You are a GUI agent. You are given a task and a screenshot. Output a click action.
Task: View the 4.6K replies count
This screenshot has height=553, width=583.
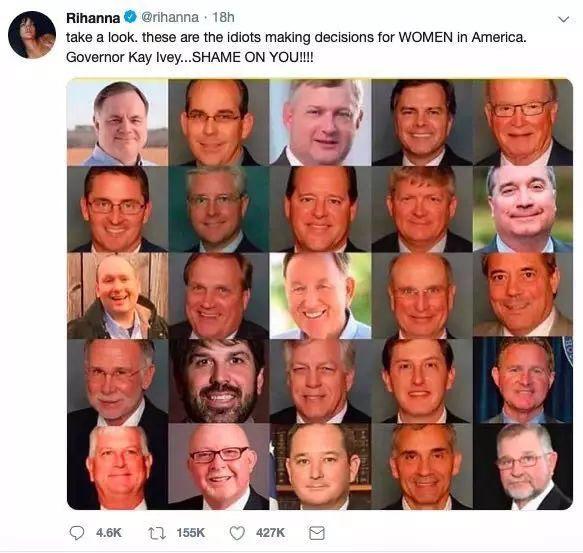point(109,533)
